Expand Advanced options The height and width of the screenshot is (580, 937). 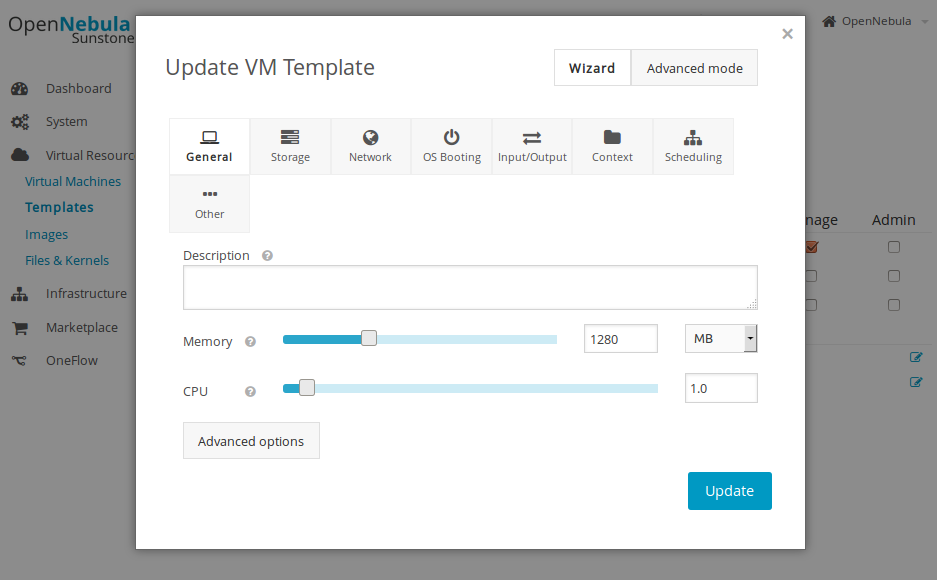[251, 441]
